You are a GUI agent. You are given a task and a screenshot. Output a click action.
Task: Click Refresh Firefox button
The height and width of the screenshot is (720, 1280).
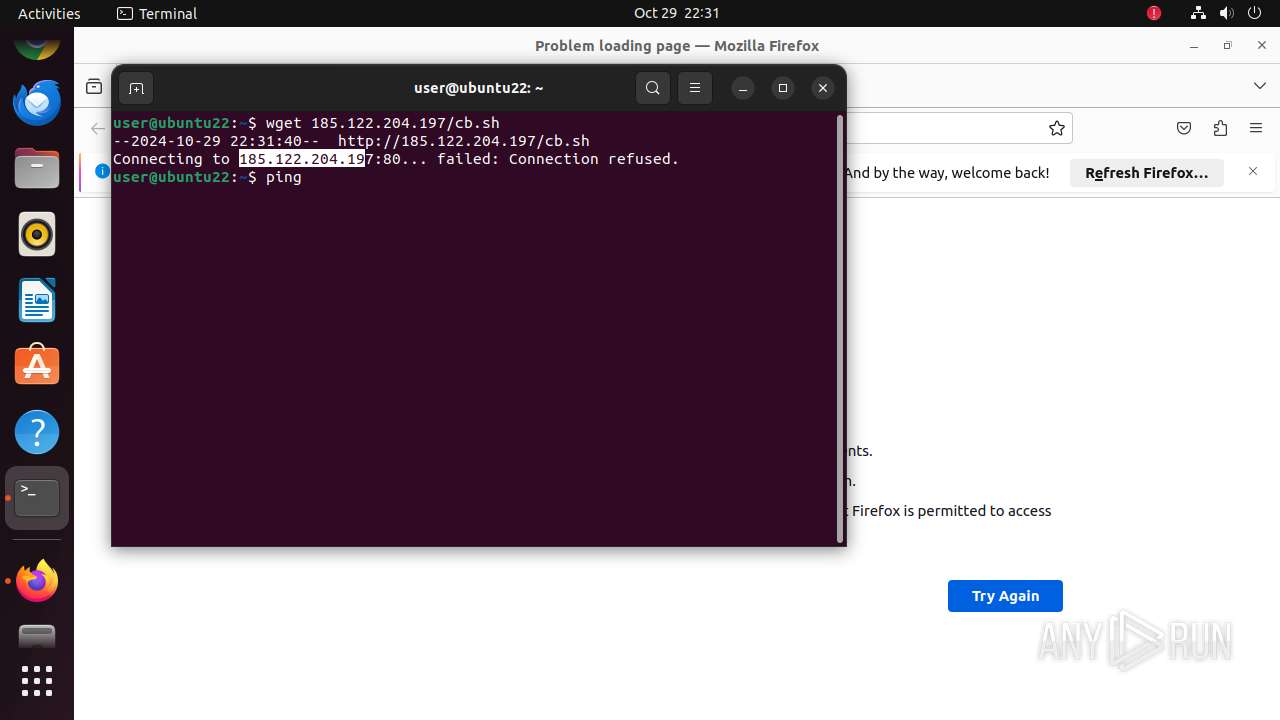[x=1147, y=172]
